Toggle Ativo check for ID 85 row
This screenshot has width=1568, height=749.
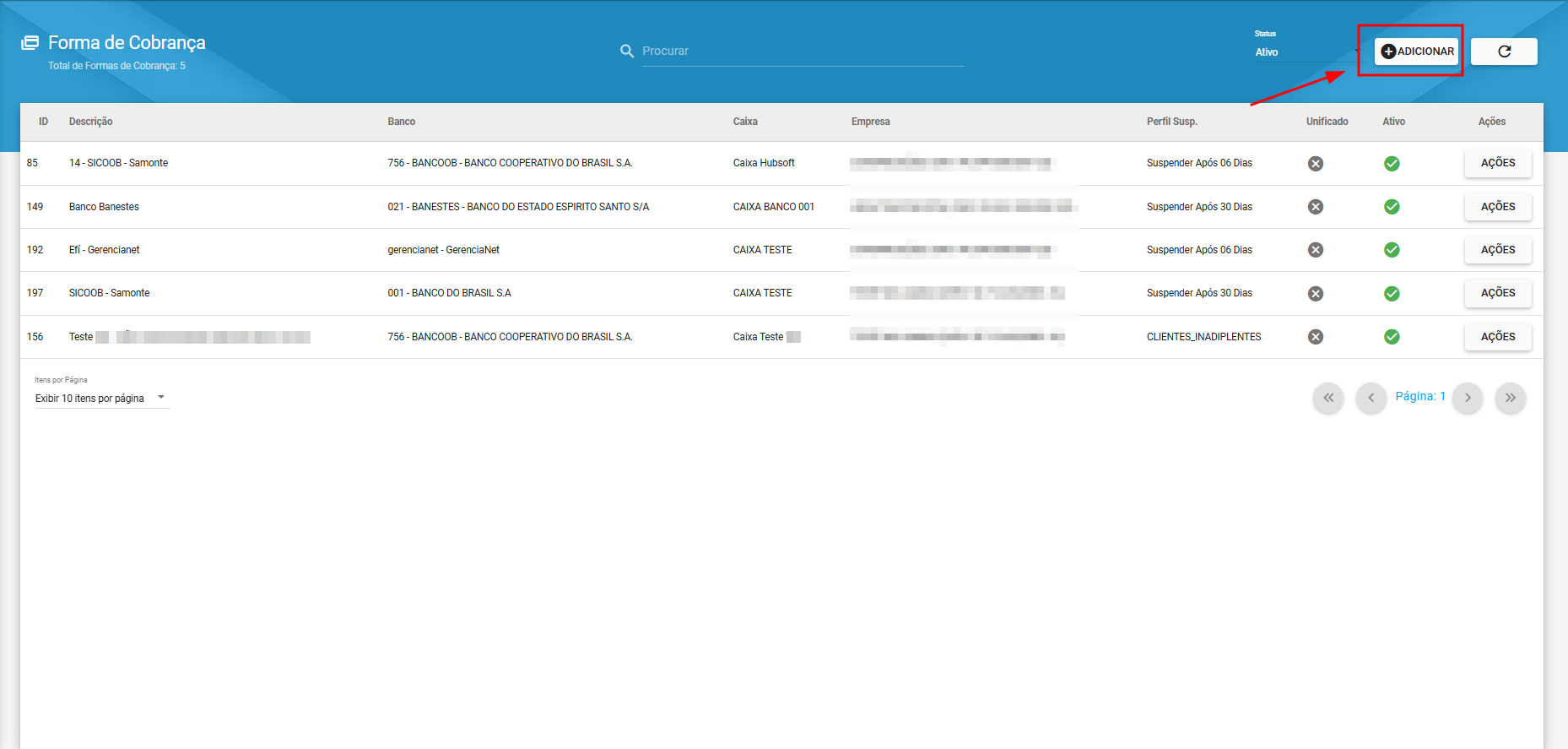pyautogui.click(x=1392, y=164)
